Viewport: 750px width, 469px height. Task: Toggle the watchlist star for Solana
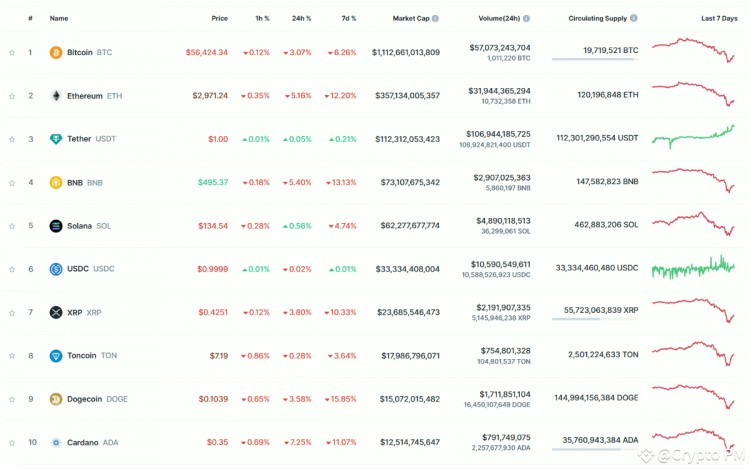coord(12,226)
